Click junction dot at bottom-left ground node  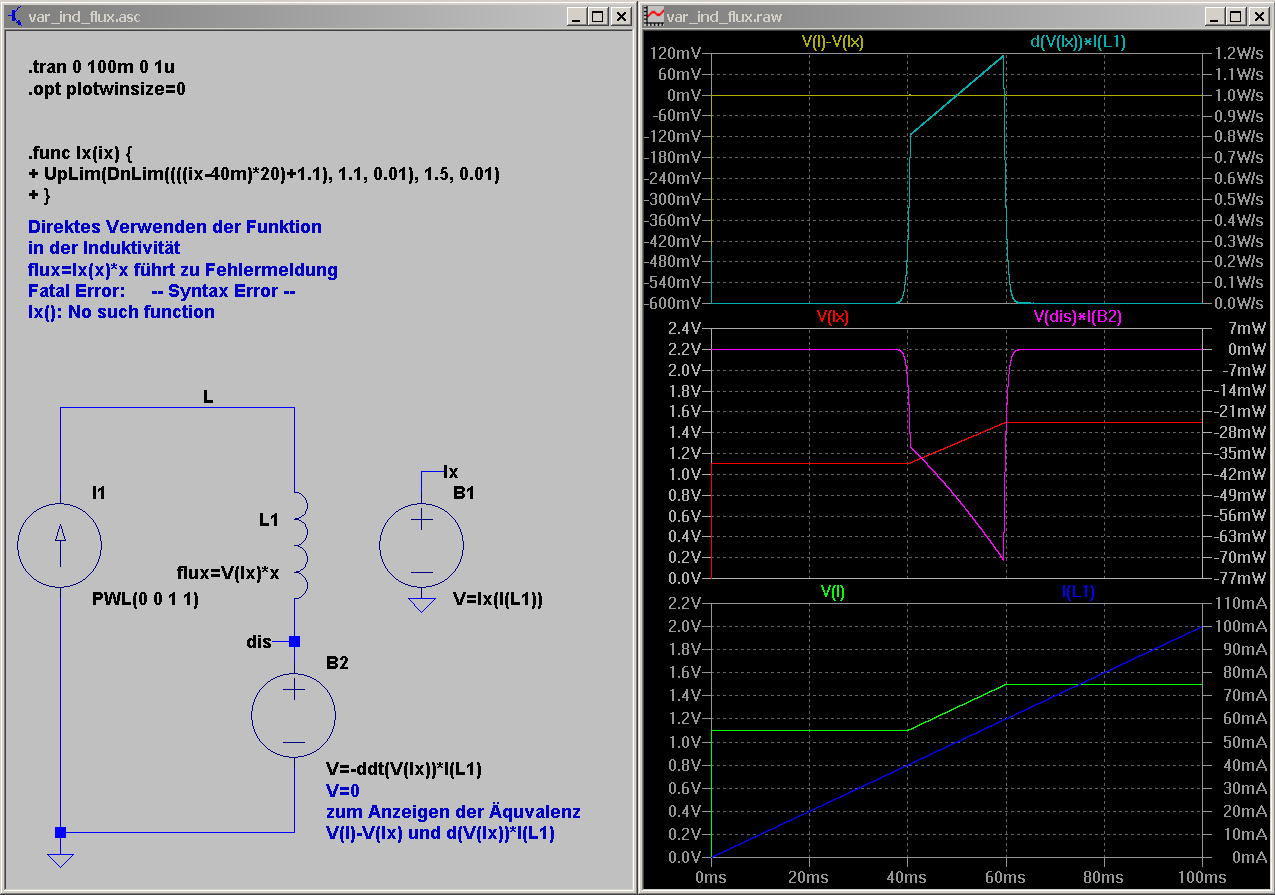point(60,832)
